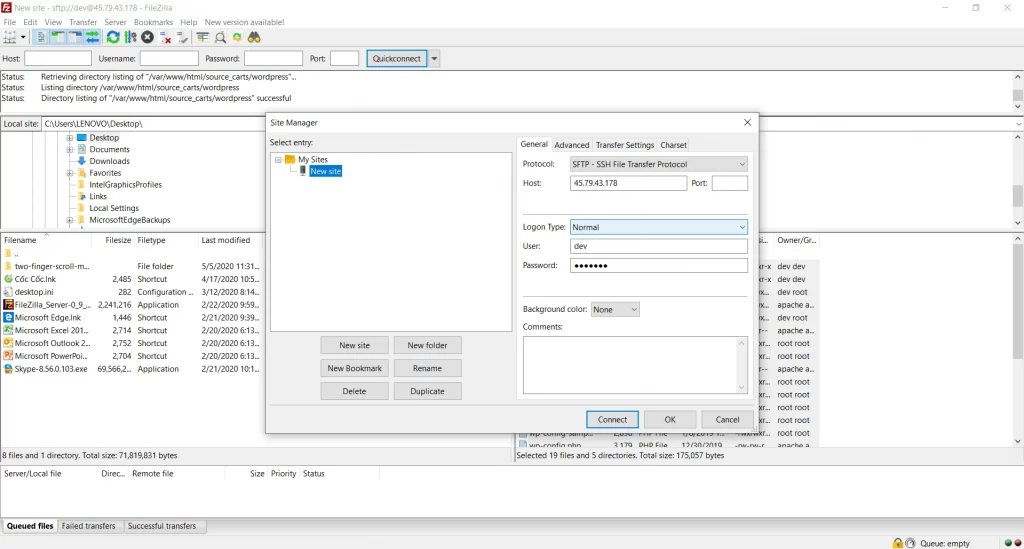Click the Connect button in Site Manager

tap(612, 420)
